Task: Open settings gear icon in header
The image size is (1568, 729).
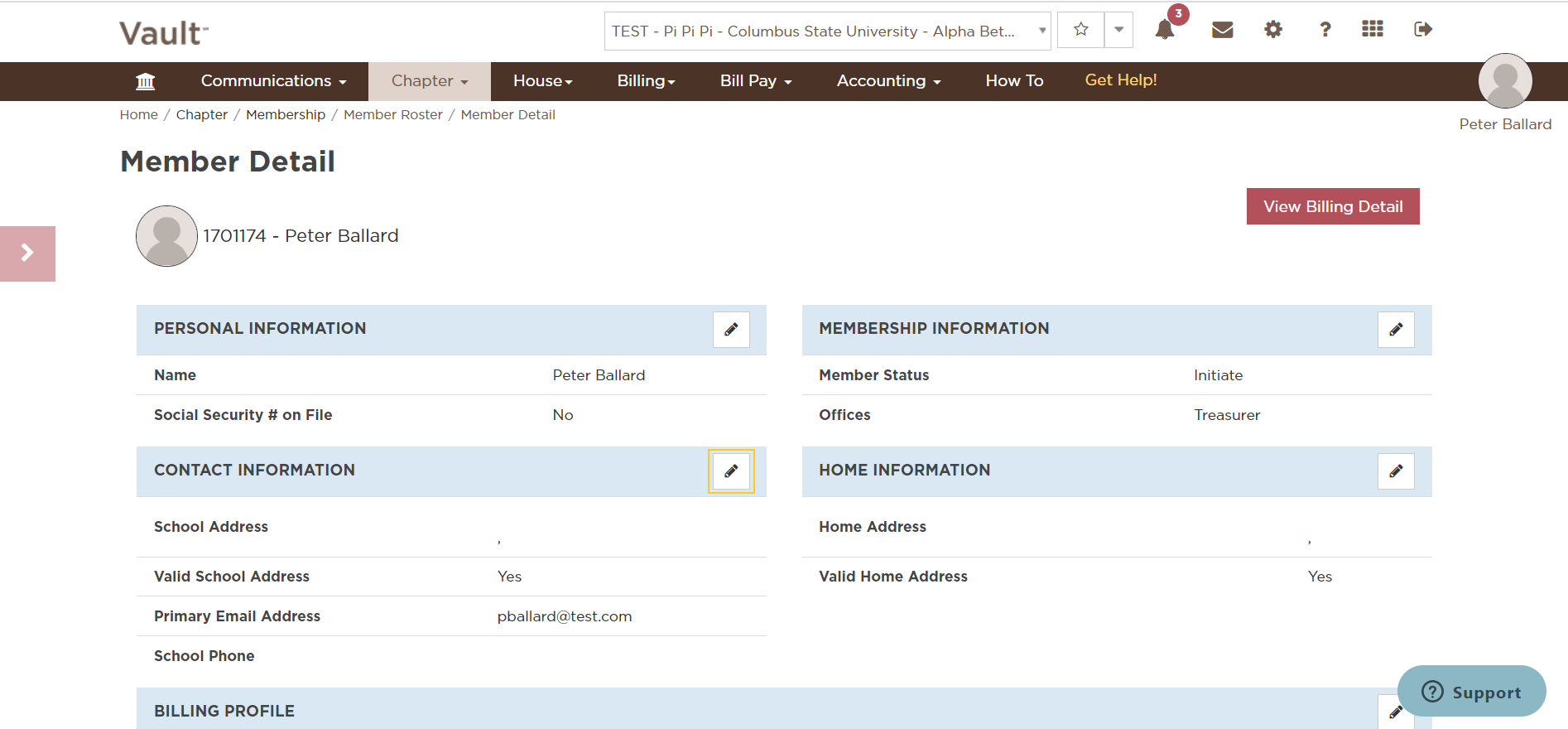Action: [1272, 30]
